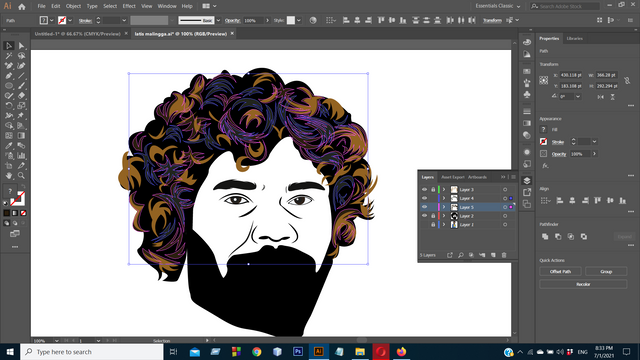Click Flip Horizontally in Transform section

pos(600,97)
